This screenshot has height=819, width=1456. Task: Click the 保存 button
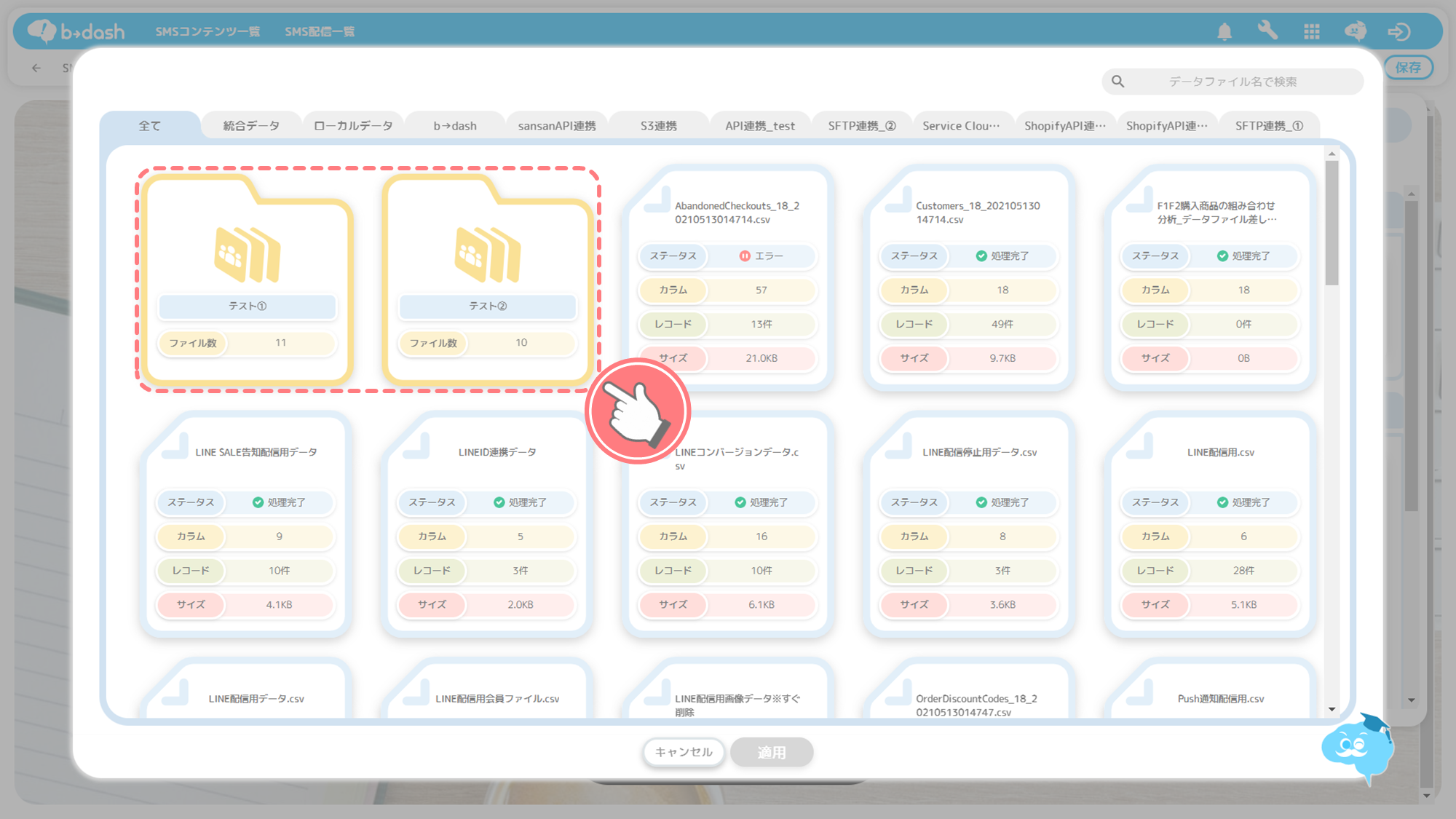(x=1408, y=68)
